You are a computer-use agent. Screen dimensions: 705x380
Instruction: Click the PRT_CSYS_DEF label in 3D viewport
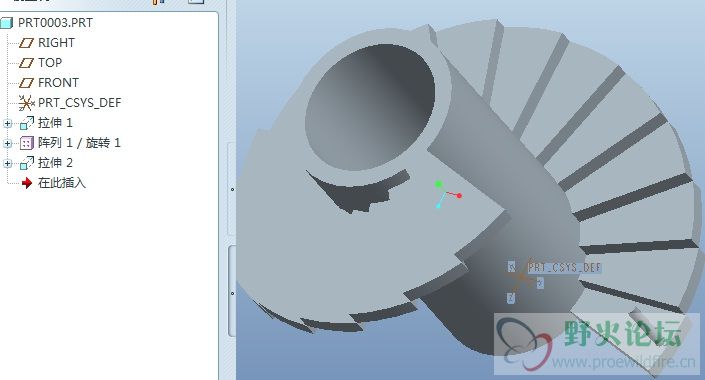click(x=564, y=268)
